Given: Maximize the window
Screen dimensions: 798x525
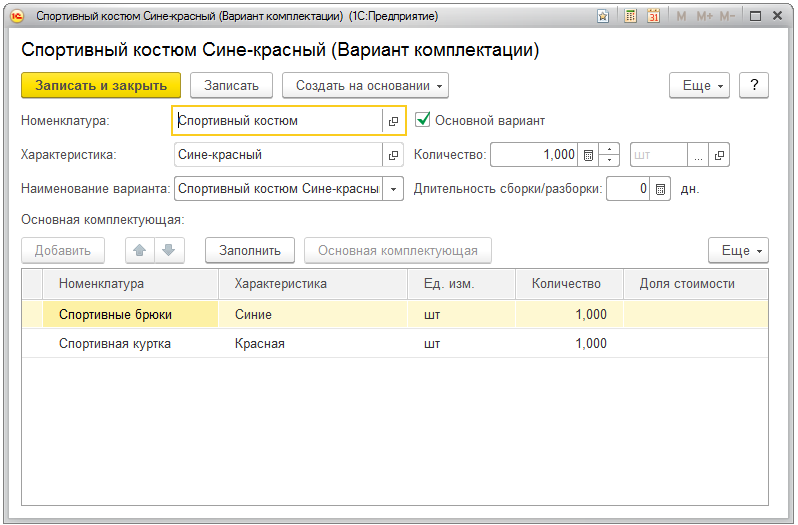Looking at the screenshot, I should click(756, 16).
